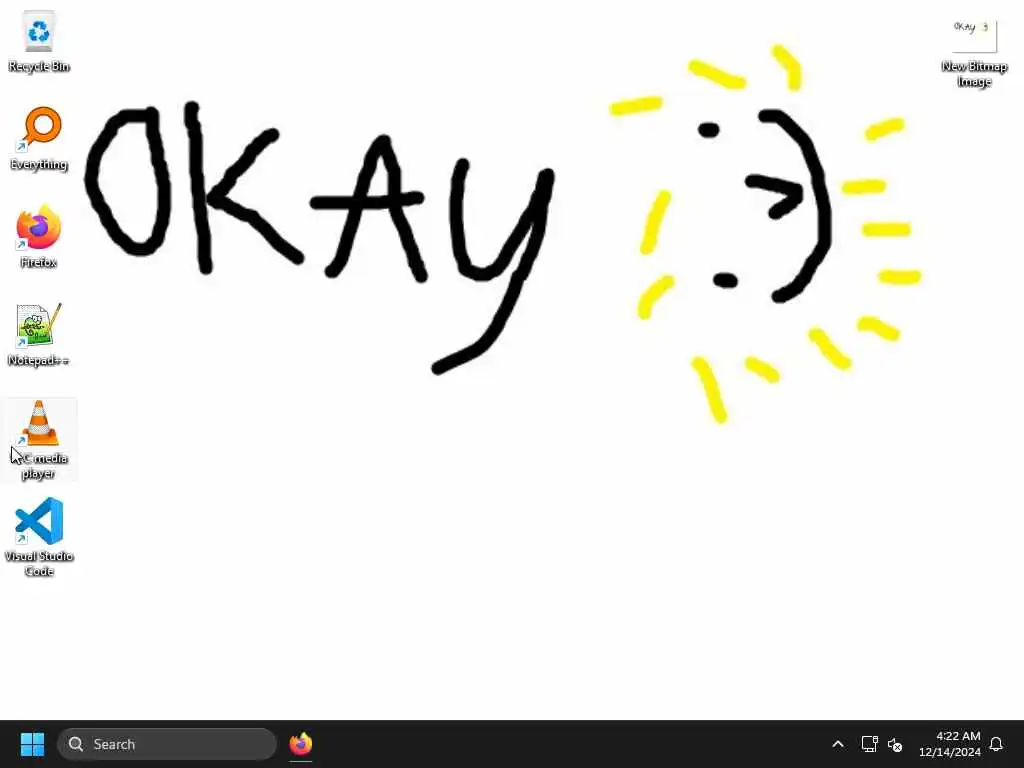This screenshot has height=768, width=1024.
Task: Open the Windows Start menu
Action: tap(32, 744)
